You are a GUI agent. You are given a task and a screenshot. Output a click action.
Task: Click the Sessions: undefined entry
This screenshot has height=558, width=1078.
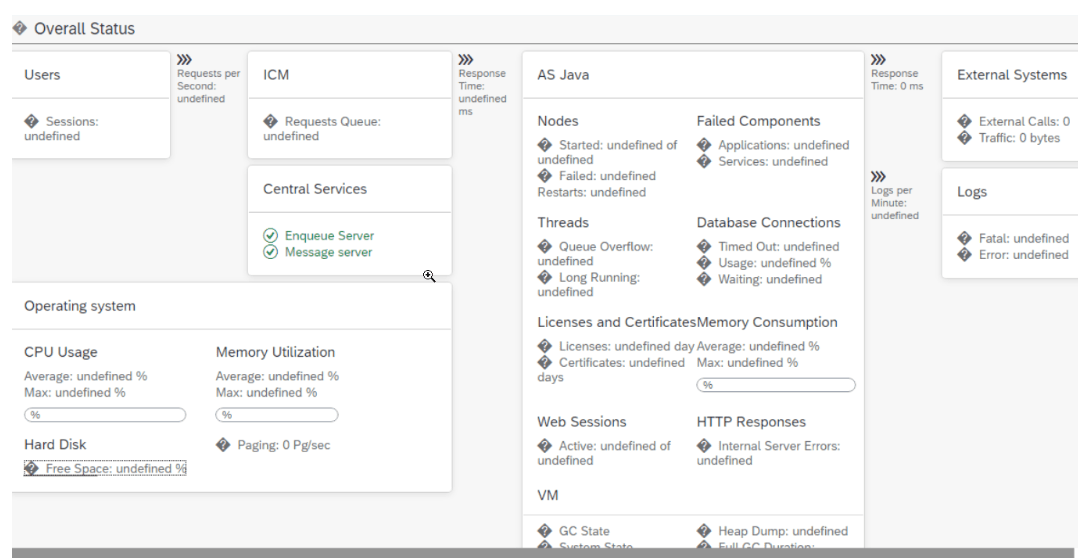coord(62,129)
